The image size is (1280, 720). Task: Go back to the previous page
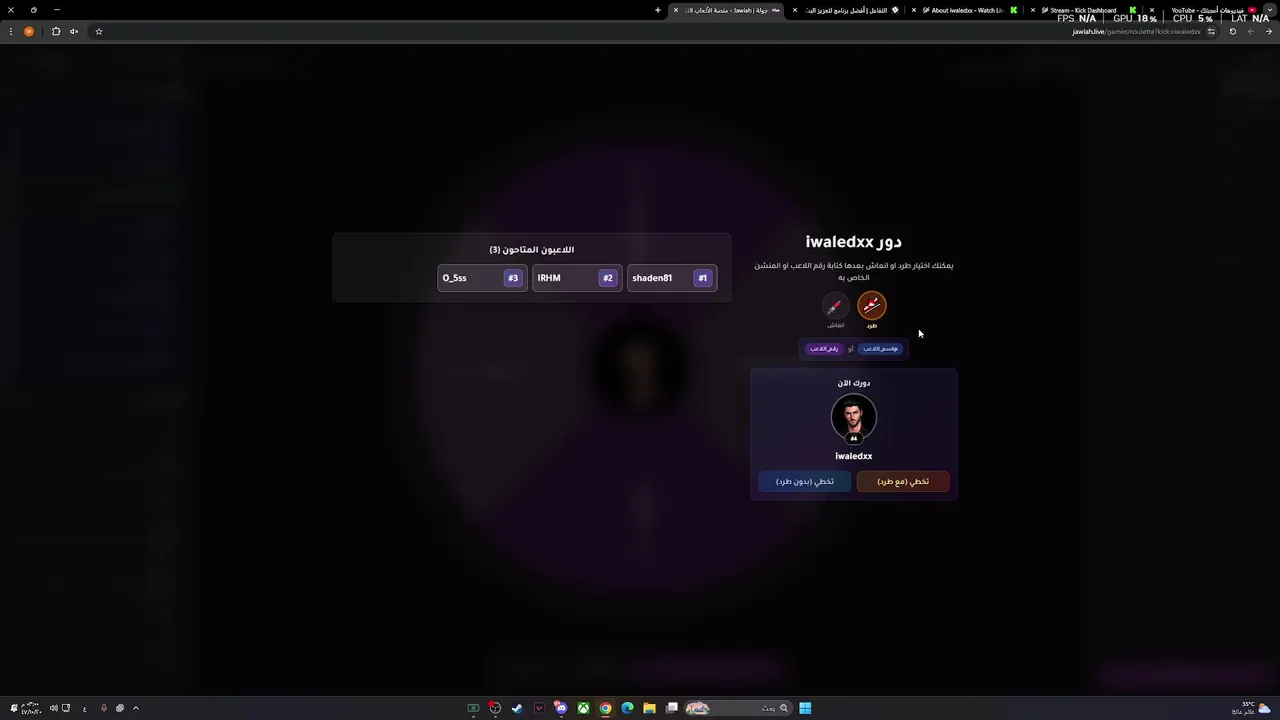click(1269, 31)
